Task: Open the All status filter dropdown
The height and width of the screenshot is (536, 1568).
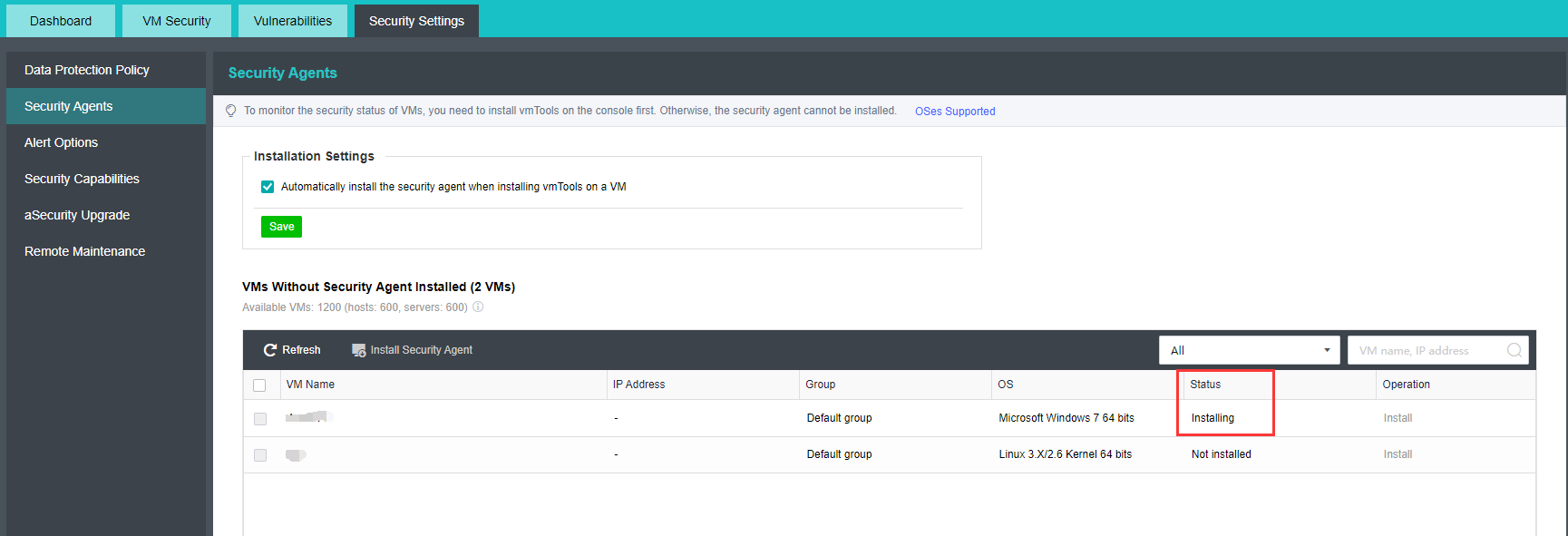Action: pyautogui.click(x=1249, y=350)
